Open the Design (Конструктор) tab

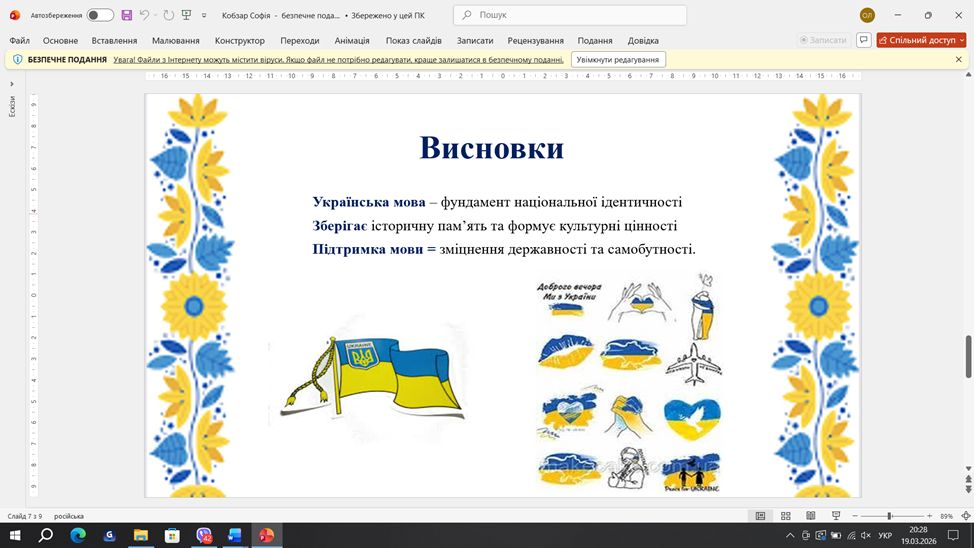pos(240,40)
